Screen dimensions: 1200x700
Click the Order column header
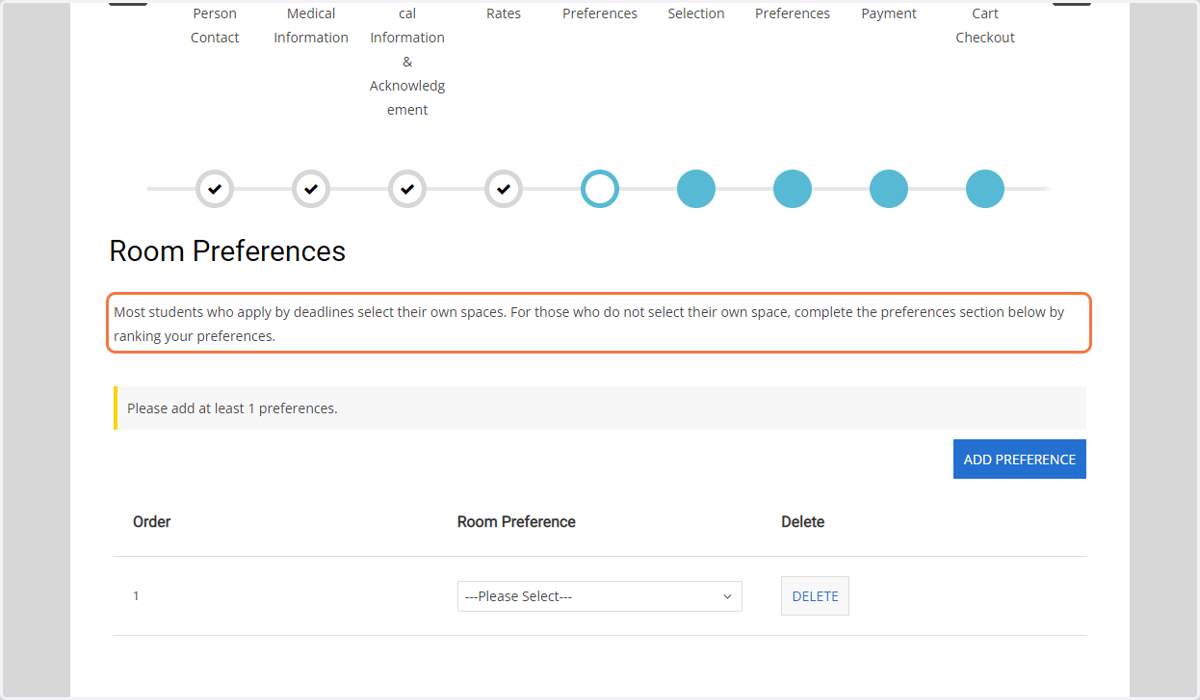point(152,522)
